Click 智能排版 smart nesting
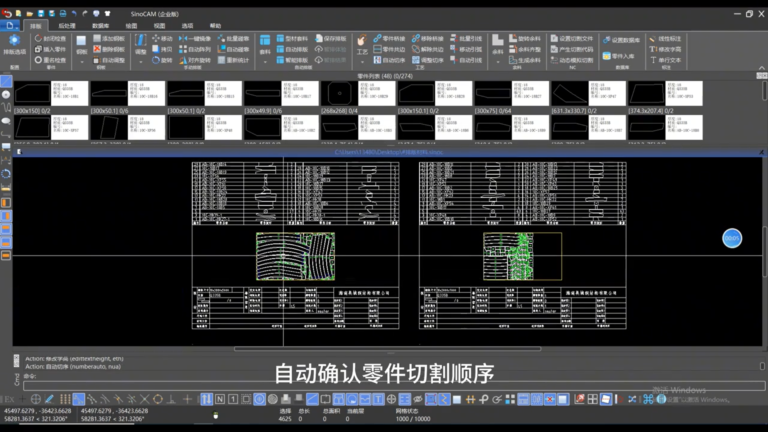Screen dimensions: 768x432 (x=292, y=60)
